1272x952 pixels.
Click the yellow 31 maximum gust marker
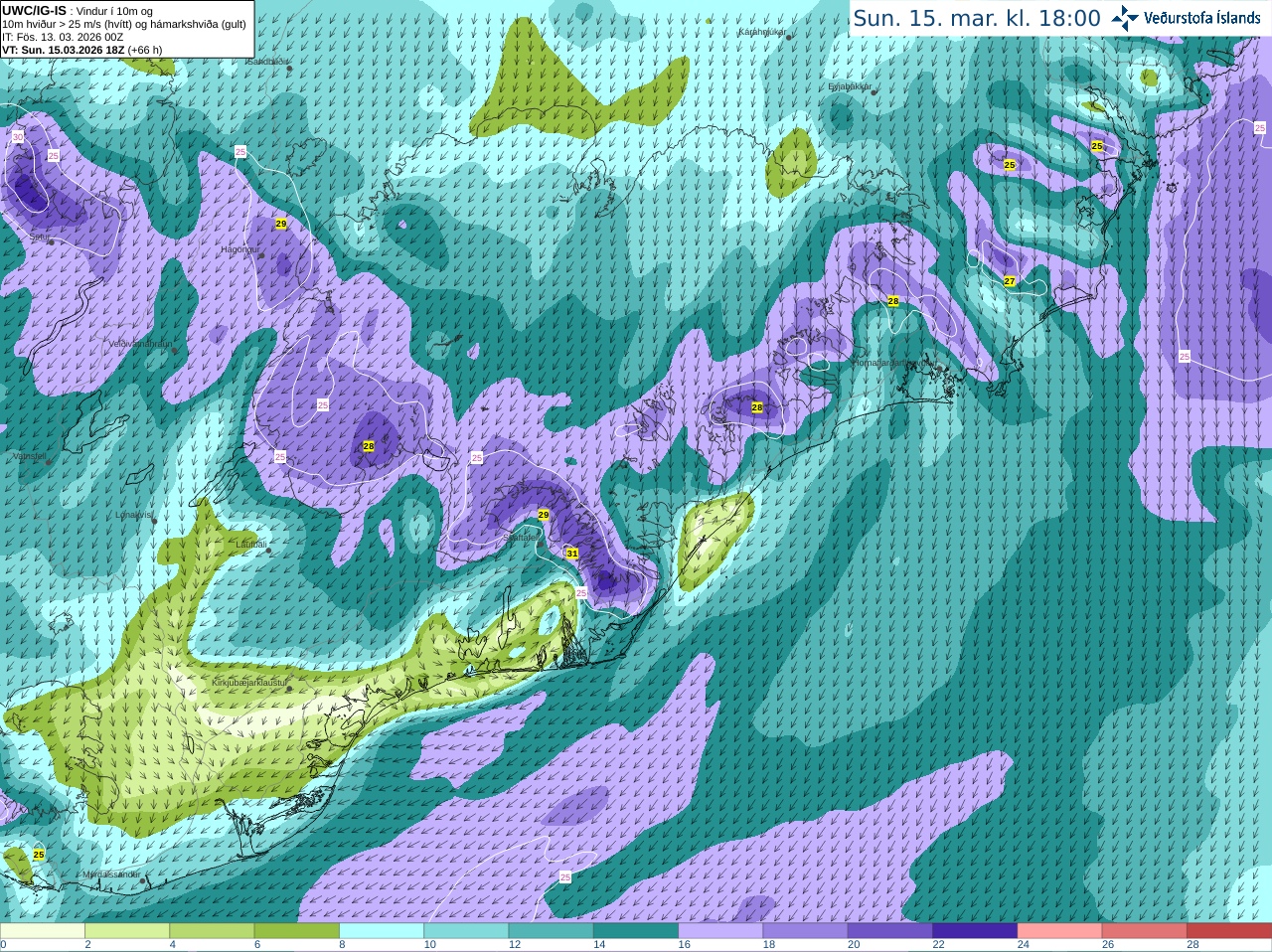(571, 554)
